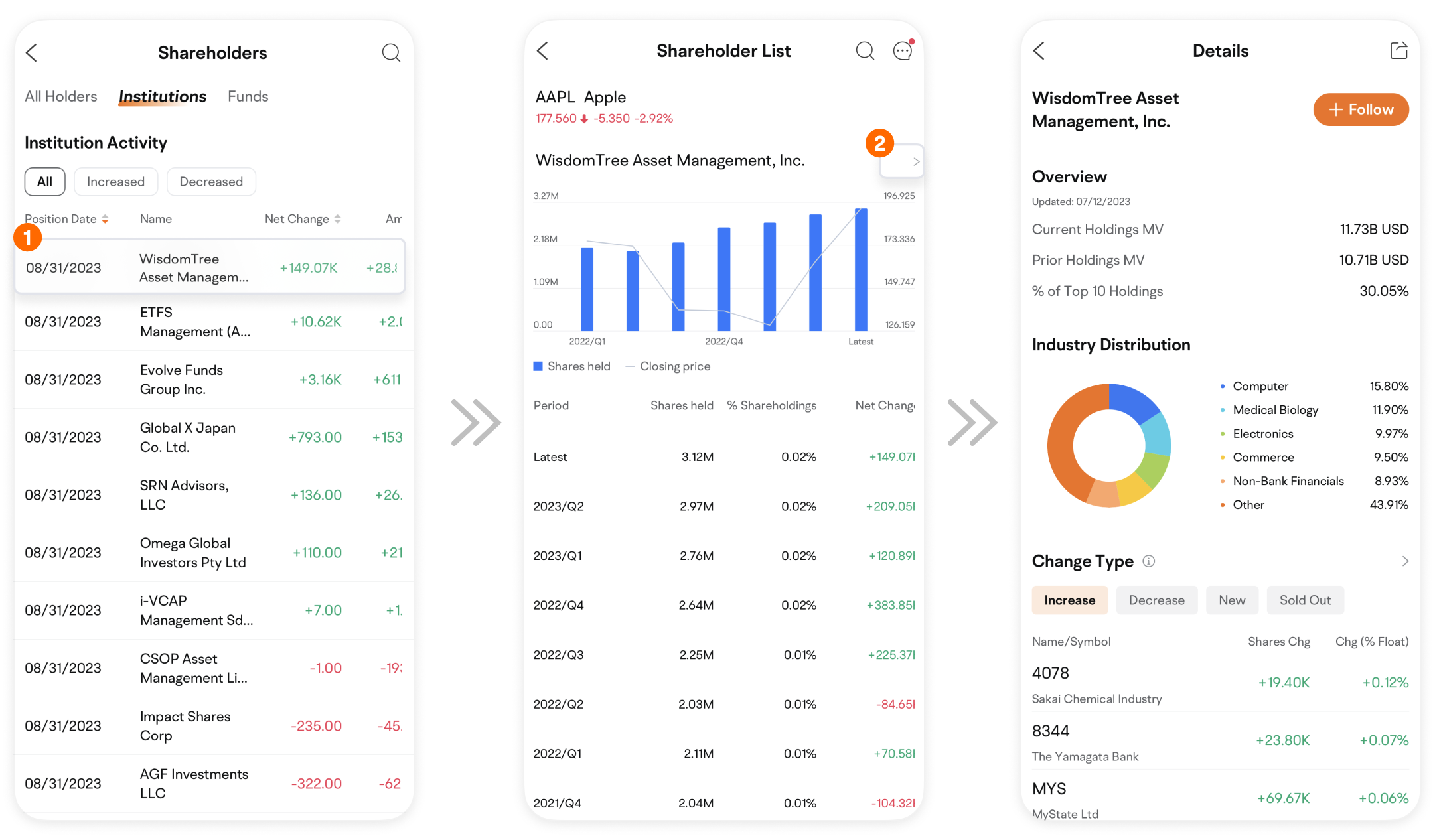
Task: Switch to the All Holders tab
Action: pyautogui.click(x=60, y=96)
